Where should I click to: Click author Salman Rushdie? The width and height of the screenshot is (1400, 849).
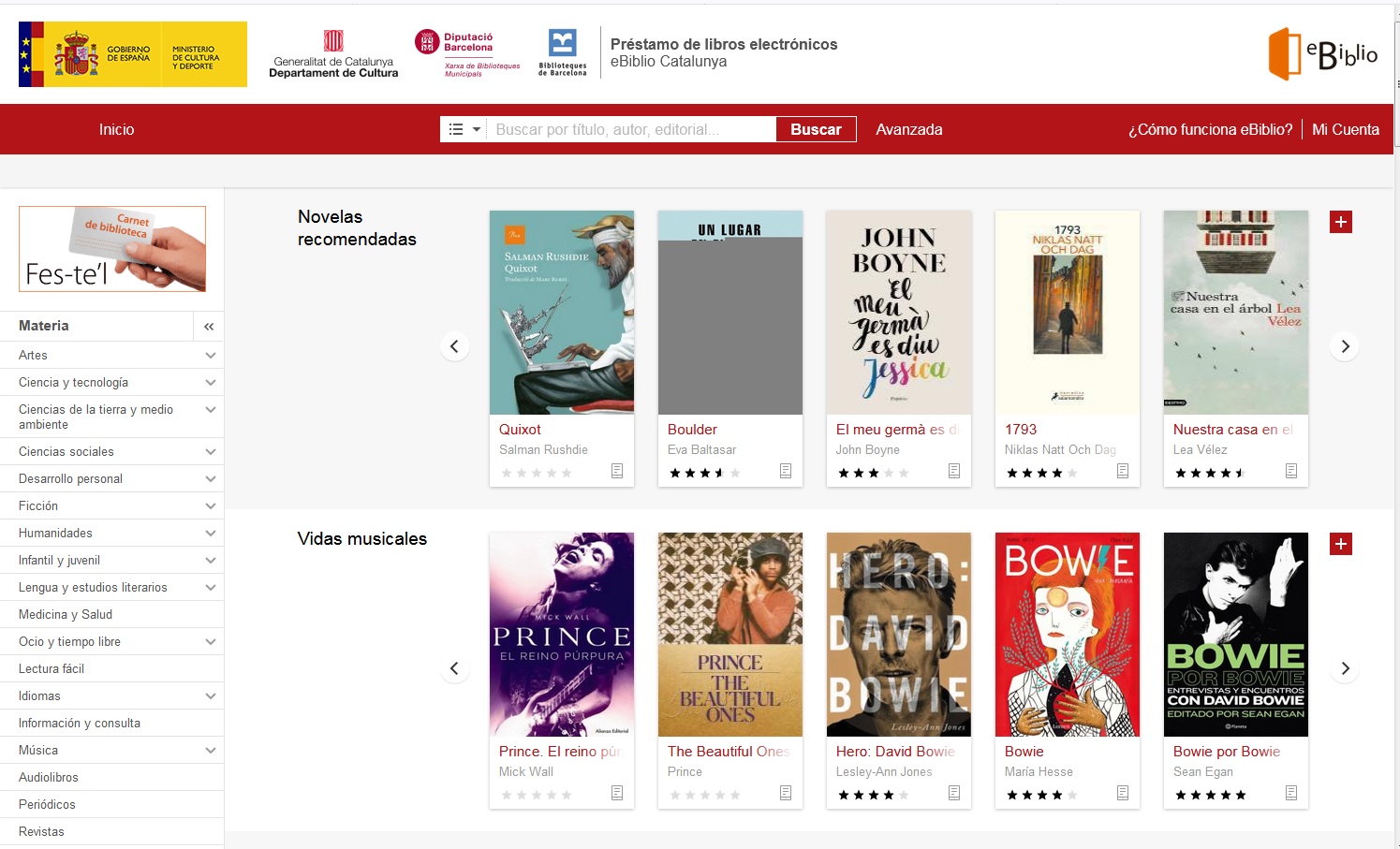click(x=543, y=449)
